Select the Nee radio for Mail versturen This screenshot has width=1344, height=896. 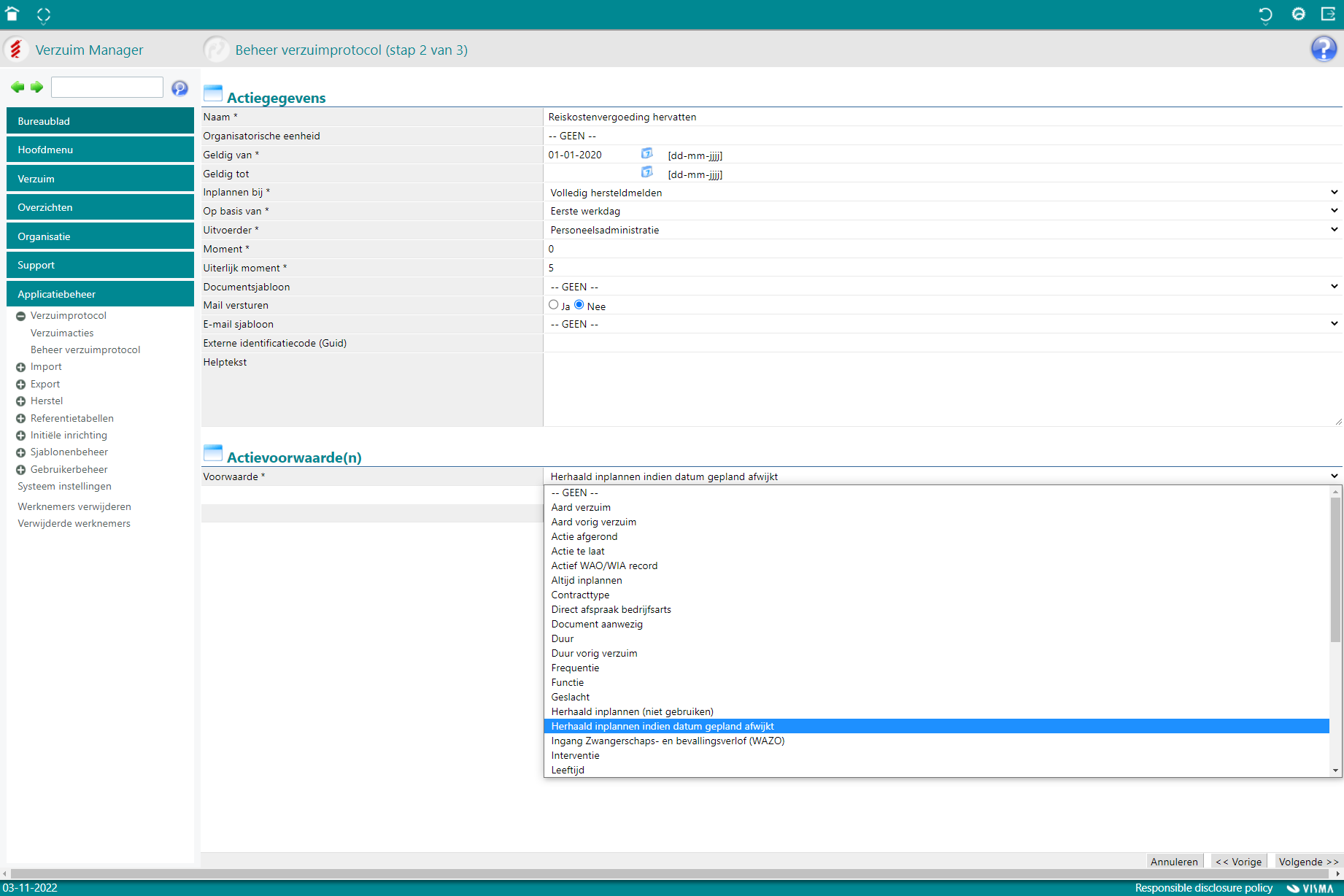point(579,305)
